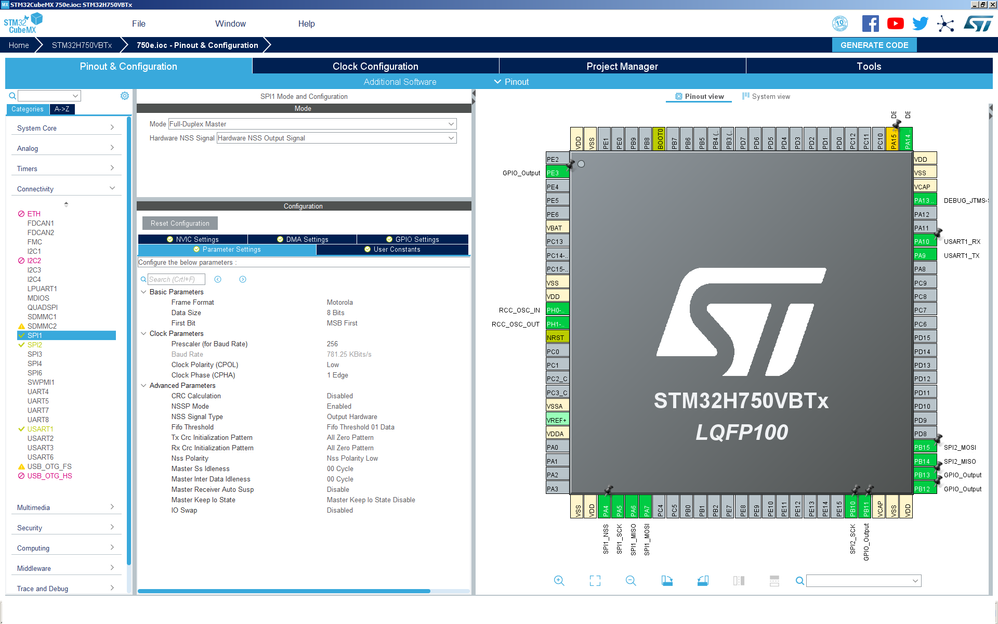
Task: Expand the Multimedia category
Action: point(65,507)
